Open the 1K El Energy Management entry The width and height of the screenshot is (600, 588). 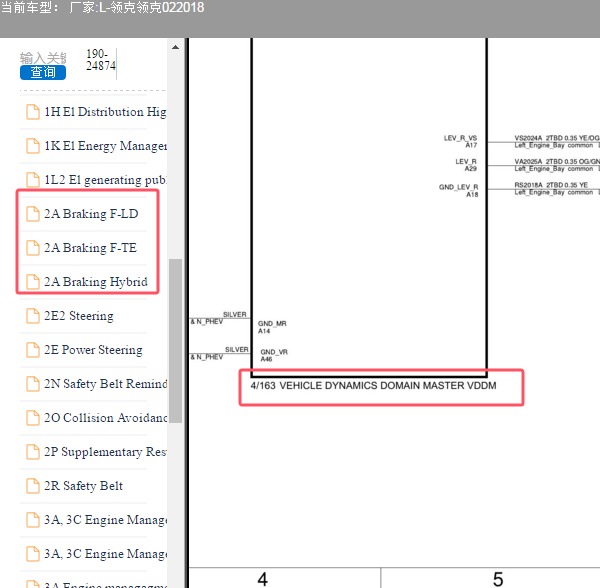(x=105, y=146)
